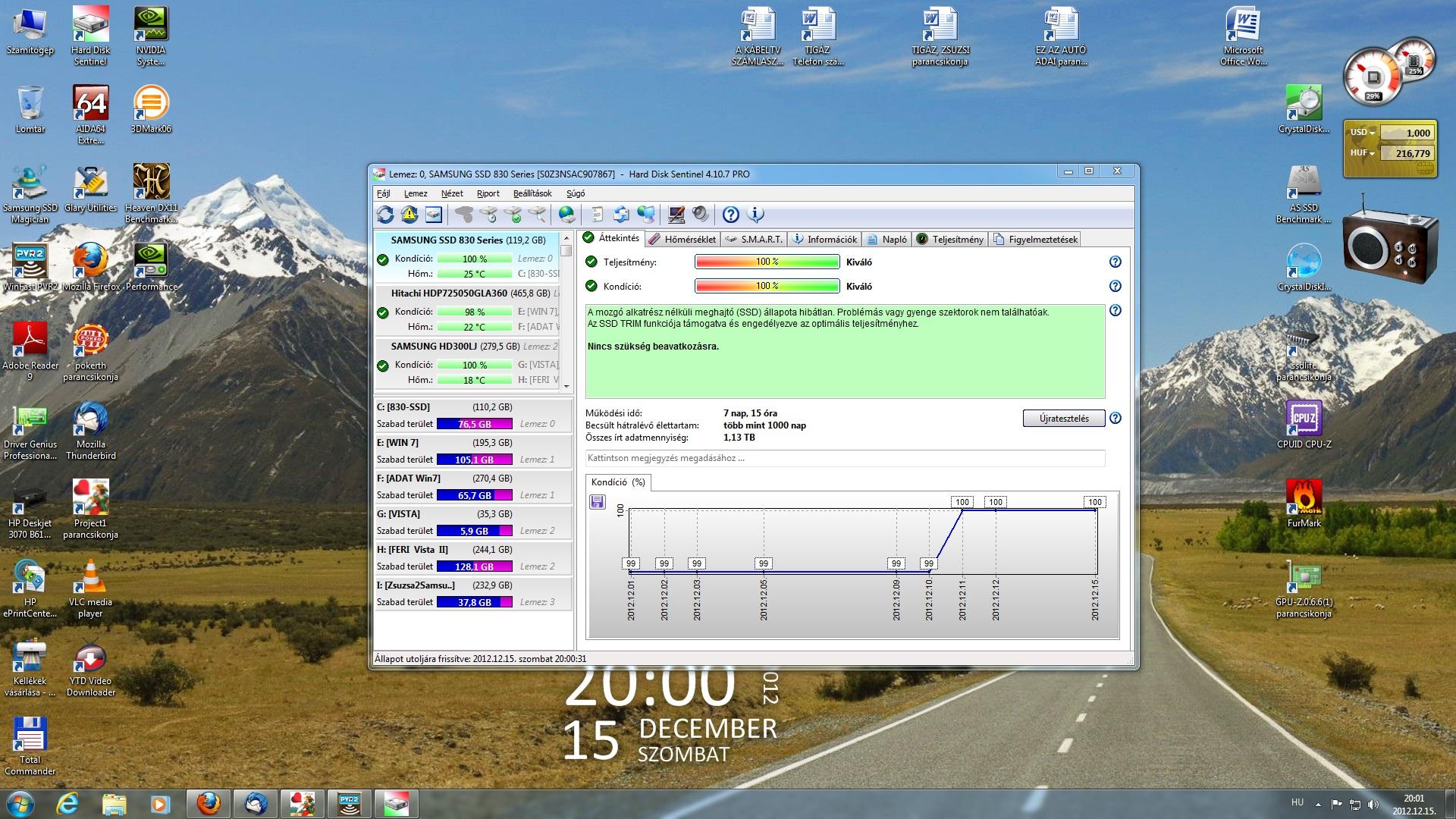Click the networked monitors toolbar icon
The image size is (1456, 819).
645,215
